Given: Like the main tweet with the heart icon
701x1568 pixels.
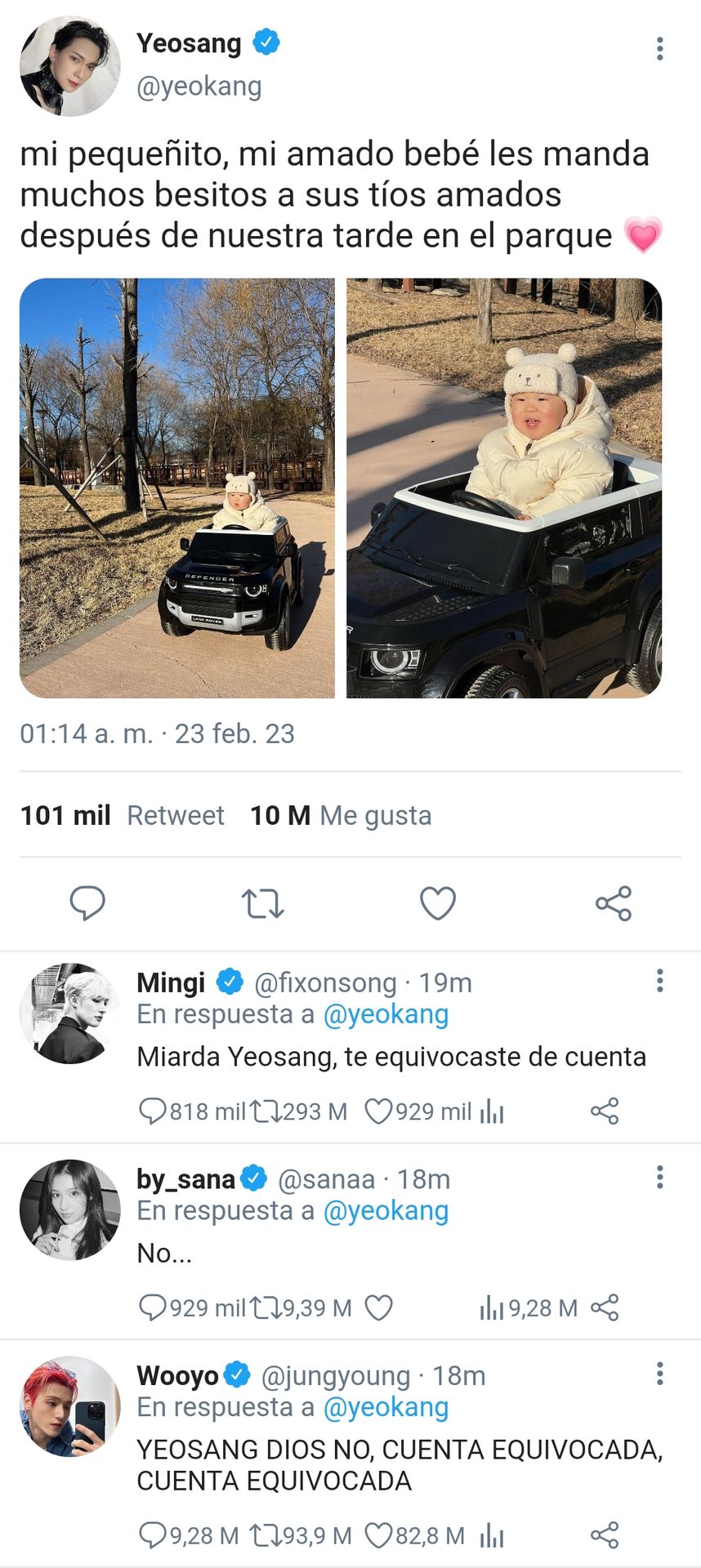Looking at the screenshot, I should pyautogui.click(x=438, y=903).
